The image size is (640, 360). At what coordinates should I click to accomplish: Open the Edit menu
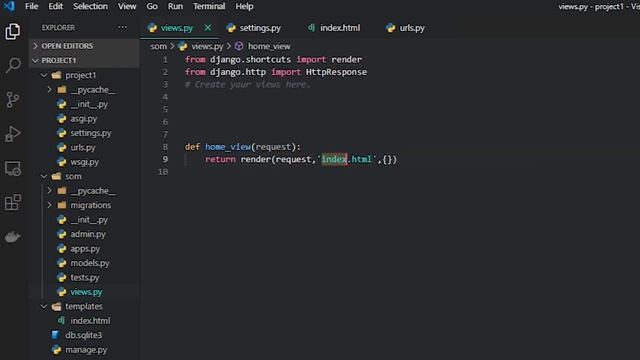[x=56, y=6]
